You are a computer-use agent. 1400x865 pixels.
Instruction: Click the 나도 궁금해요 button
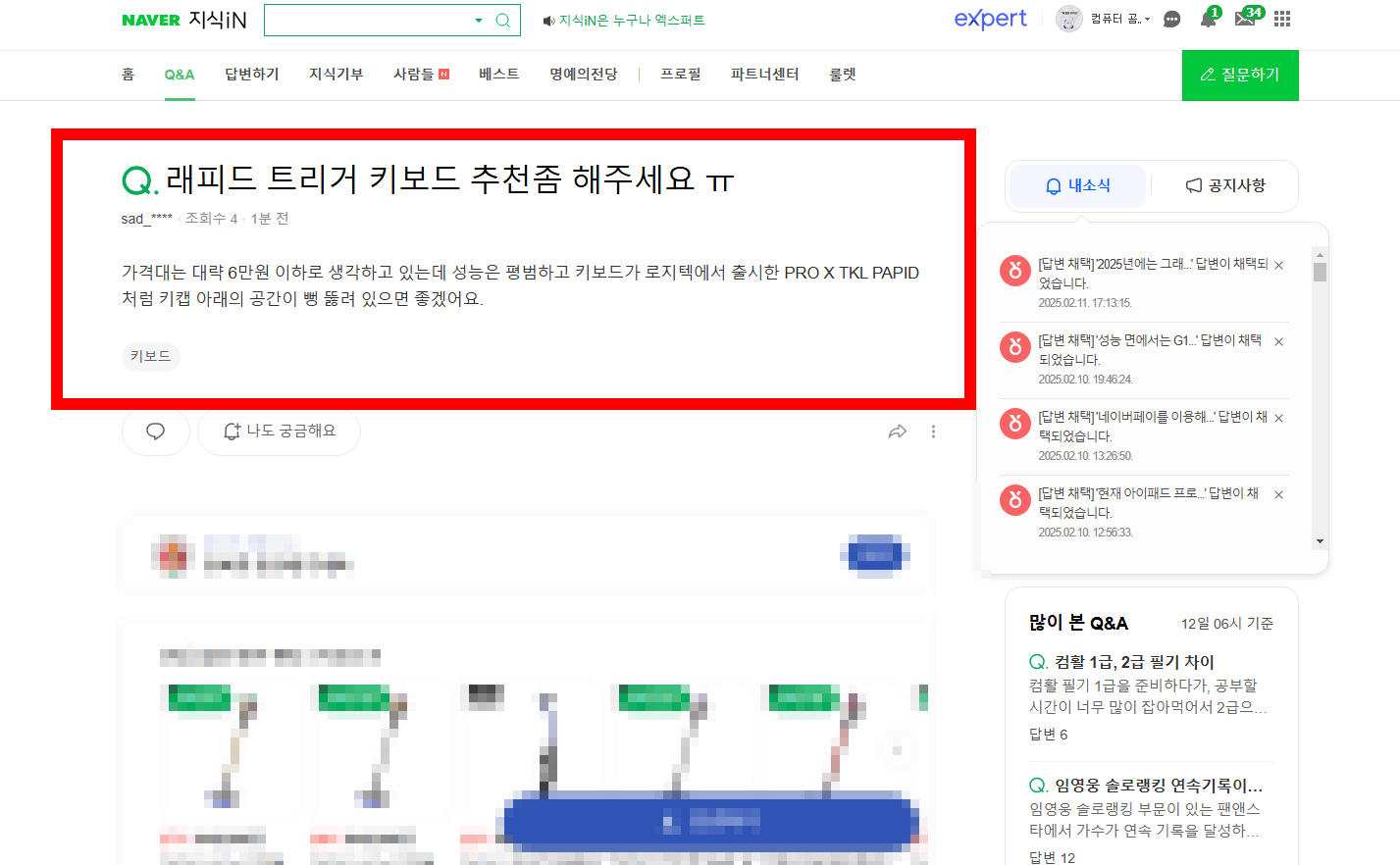pos(280,432)
